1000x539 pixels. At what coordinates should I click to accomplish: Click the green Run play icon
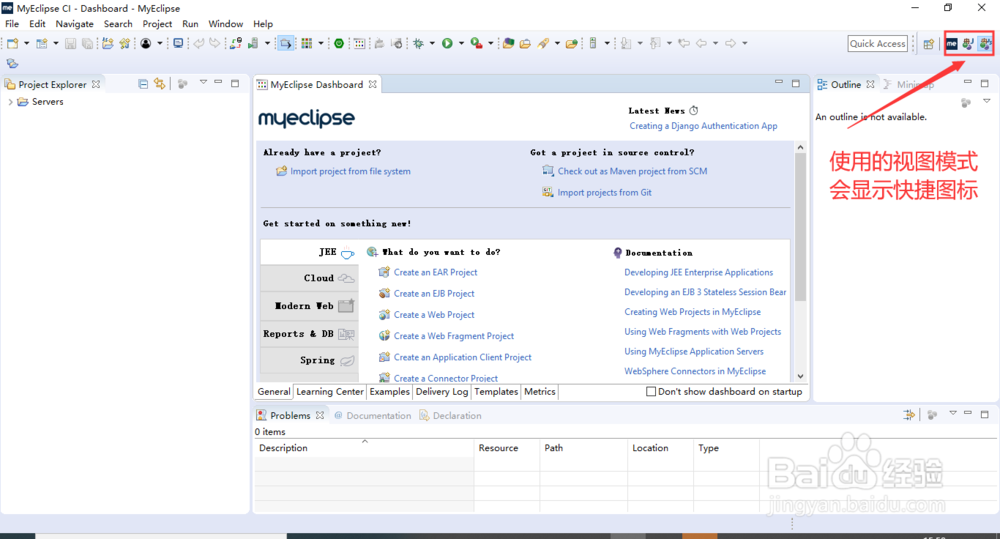(447, 43)
